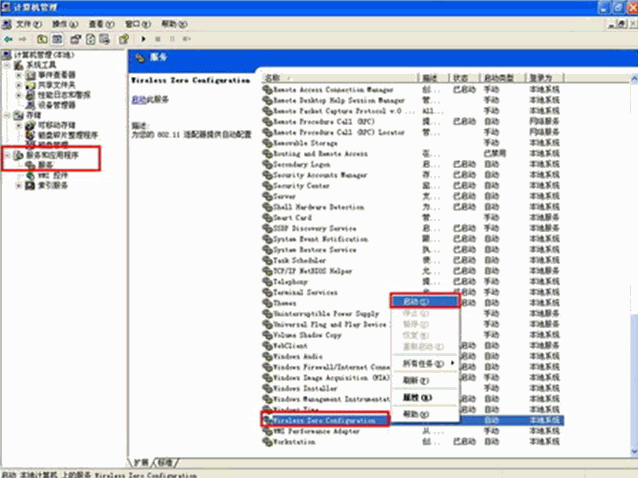Expand the 事件查看器 tree node

click(x=19, y=74)
